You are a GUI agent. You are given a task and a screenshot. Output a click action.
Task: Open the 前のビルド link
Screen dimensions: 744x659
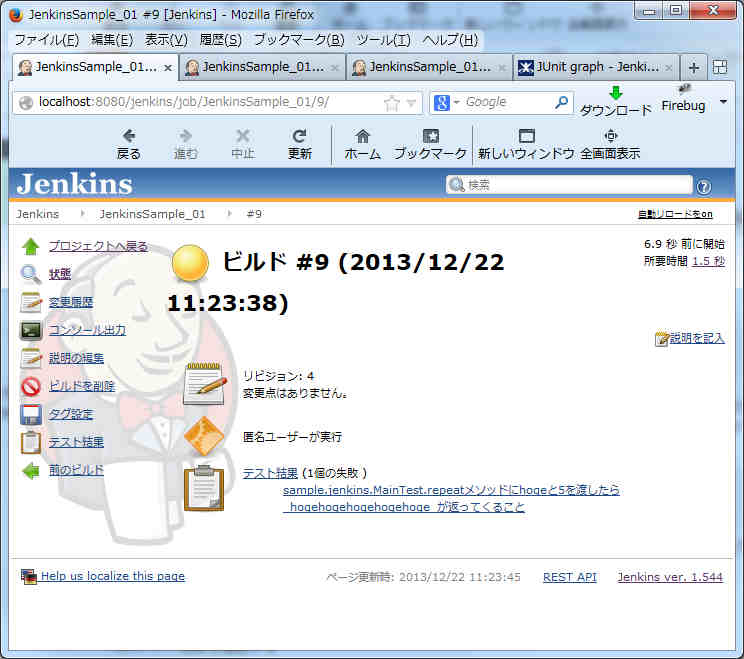click(76, 470)
